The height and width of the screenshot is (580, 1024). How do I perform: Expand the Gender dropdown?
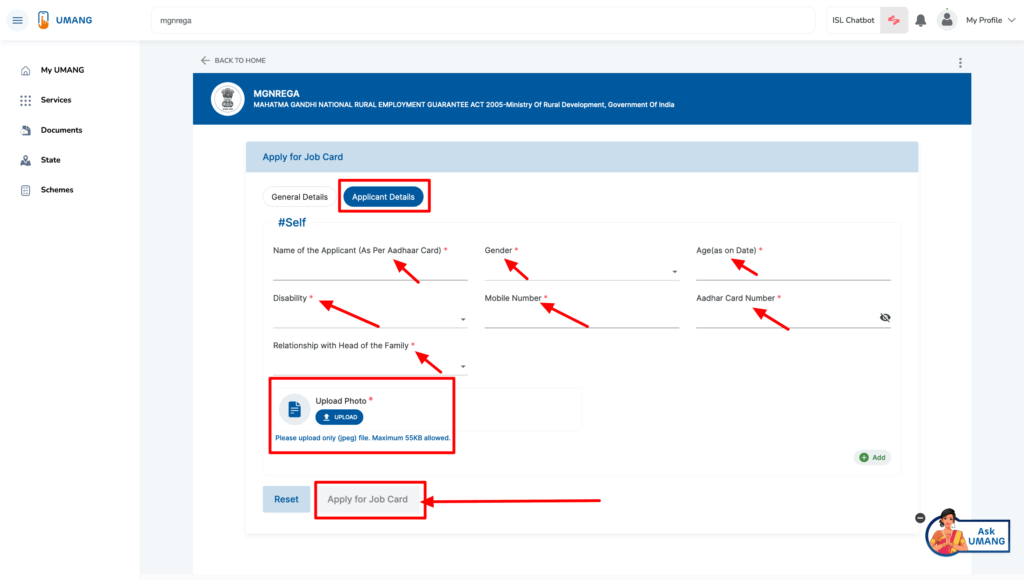click(674, 272)
